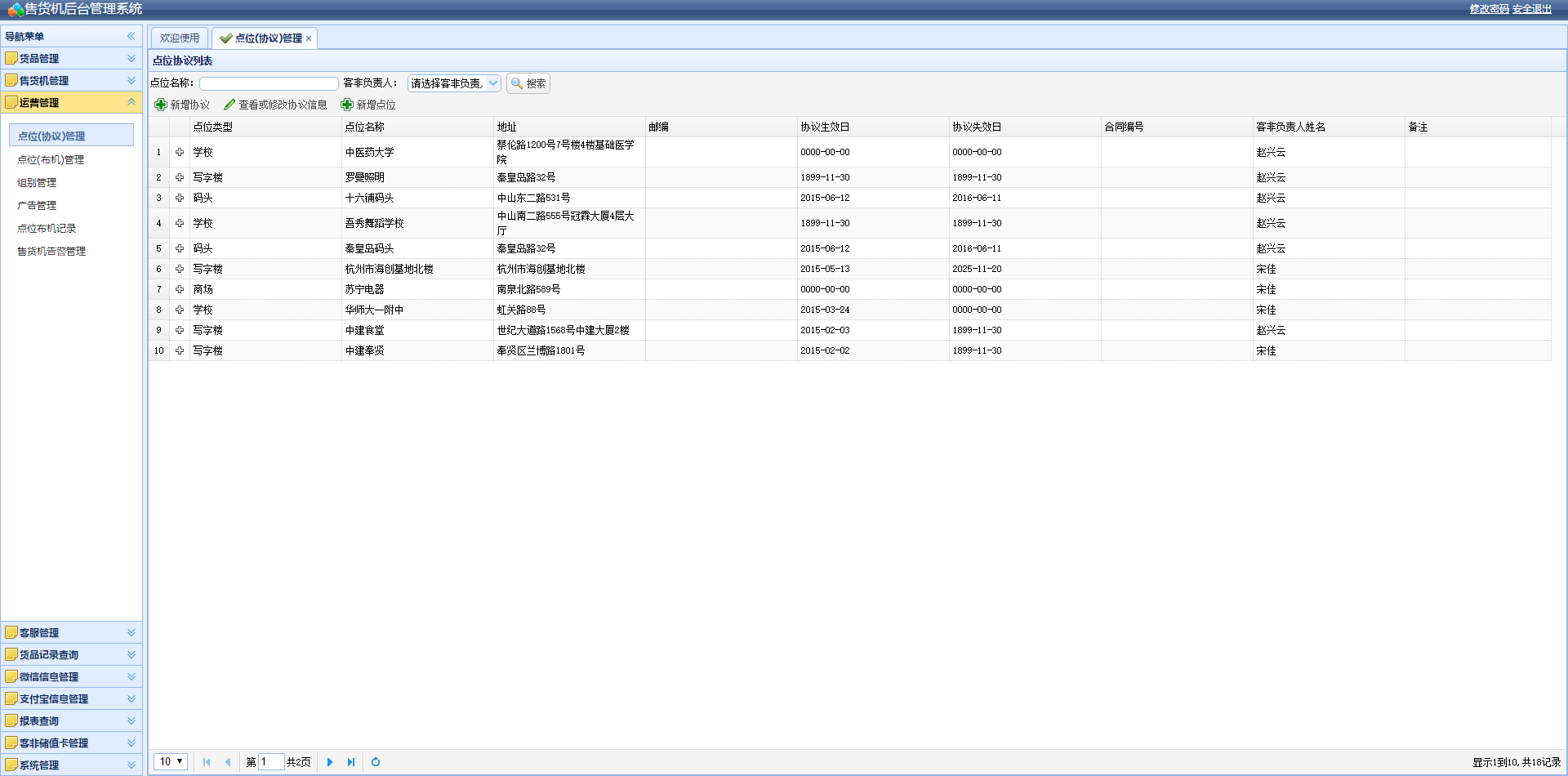Expand the 系统管理 menu section
The width and height of the screenshot is (1568, 776).
pyautogui.click(x=71, y=765)
